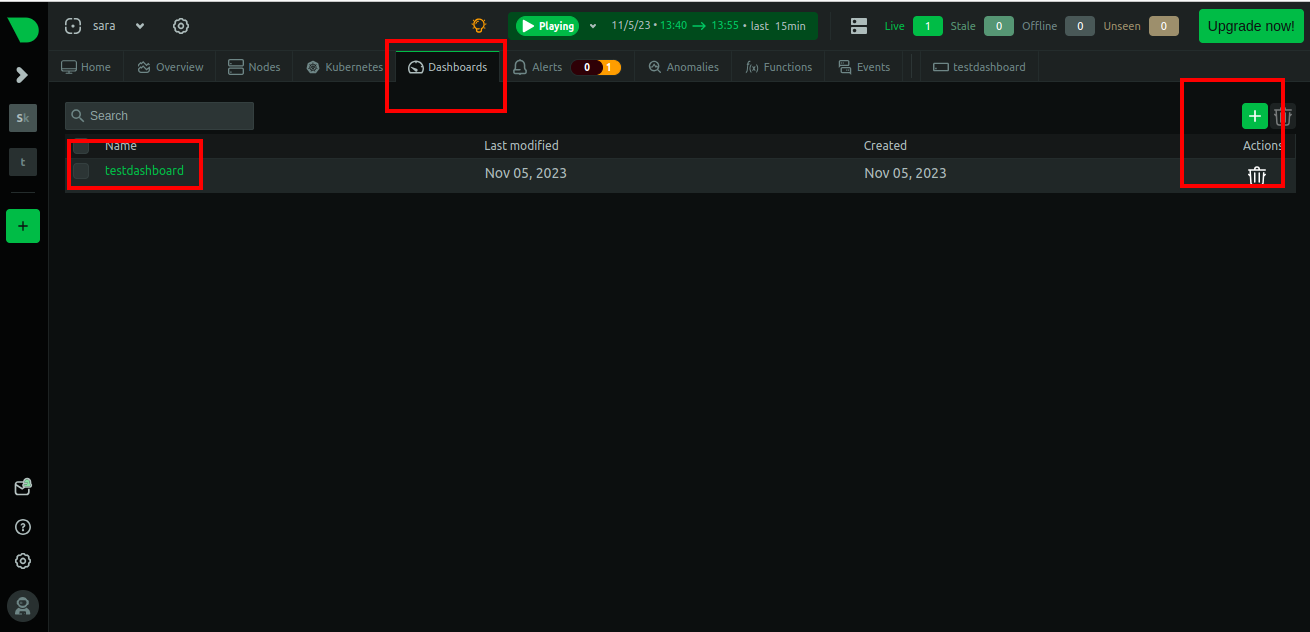The width and height of the screenshot is (1310, 632).
Task: Click the lightbulb insights icon
Action: tap(479, 26)
